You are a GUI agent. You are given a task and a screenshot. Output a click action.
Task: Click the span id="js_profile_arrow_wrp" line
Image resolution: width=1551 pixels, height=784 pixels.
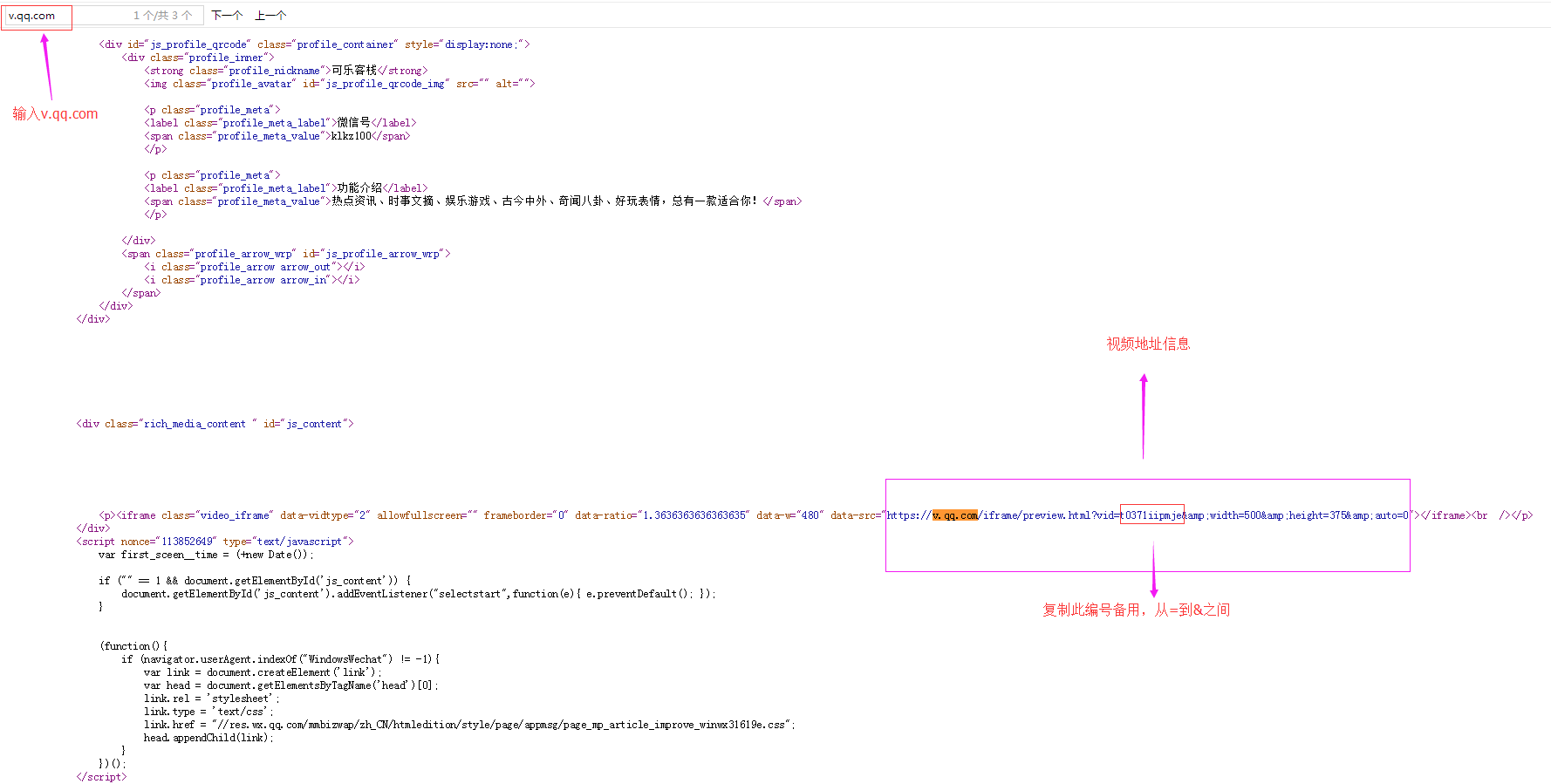click(286, 254)
